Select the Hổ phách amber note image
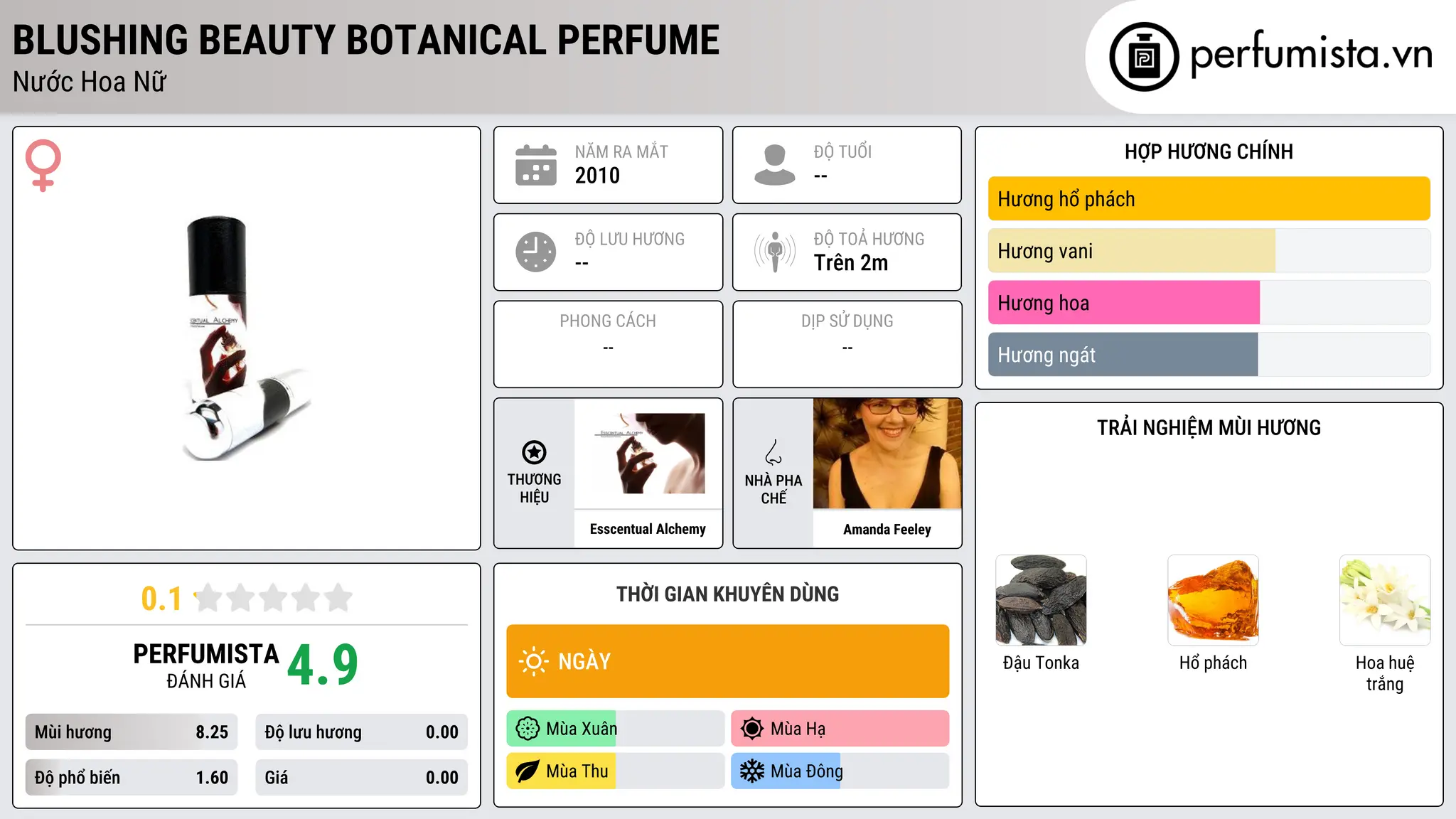The height and width of the screenshot is (819, 1456). pos(1213,600)
